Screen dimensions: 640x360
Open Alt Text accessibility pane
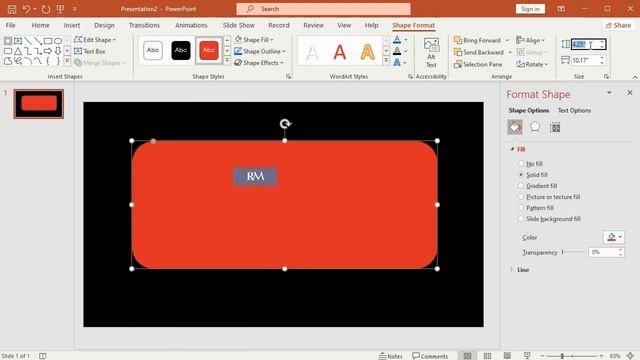(x=431, y=52)
